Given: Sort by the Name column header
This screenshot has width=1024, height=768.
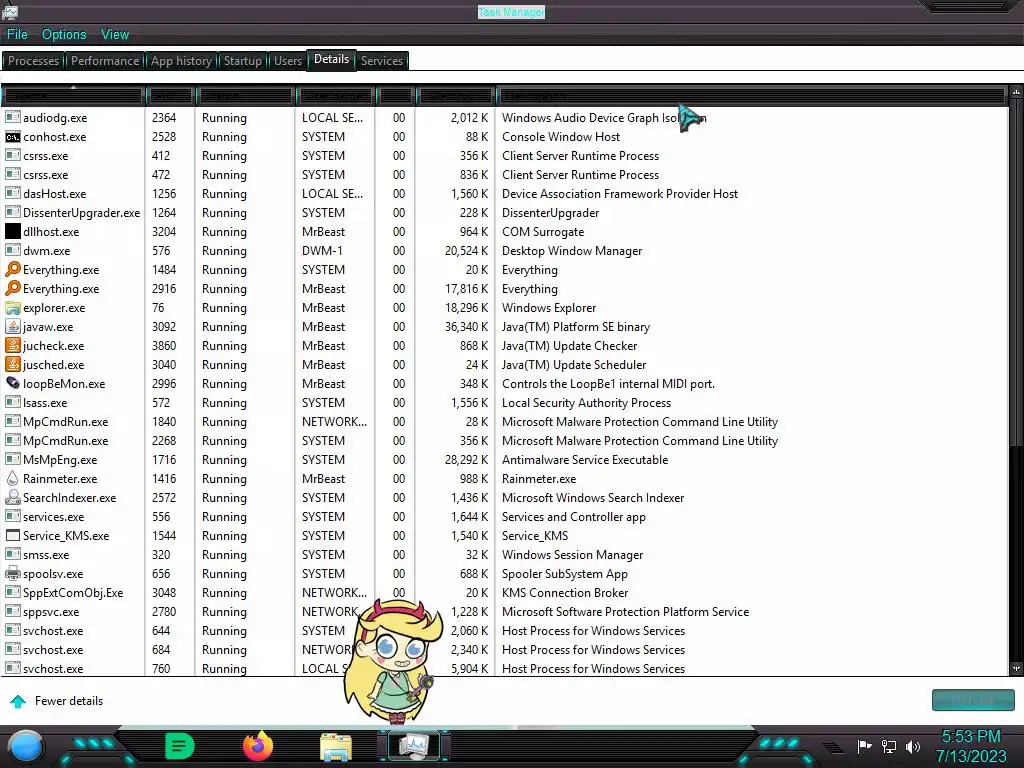Looking at the screenshot, I should point(72,96).
